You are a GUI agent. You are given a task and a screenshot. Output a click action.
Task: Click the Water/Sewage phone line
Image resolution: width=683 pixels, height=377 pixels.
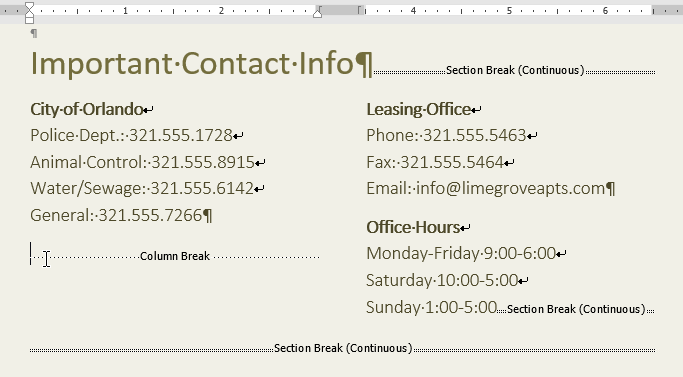click(x=142, y=189)
